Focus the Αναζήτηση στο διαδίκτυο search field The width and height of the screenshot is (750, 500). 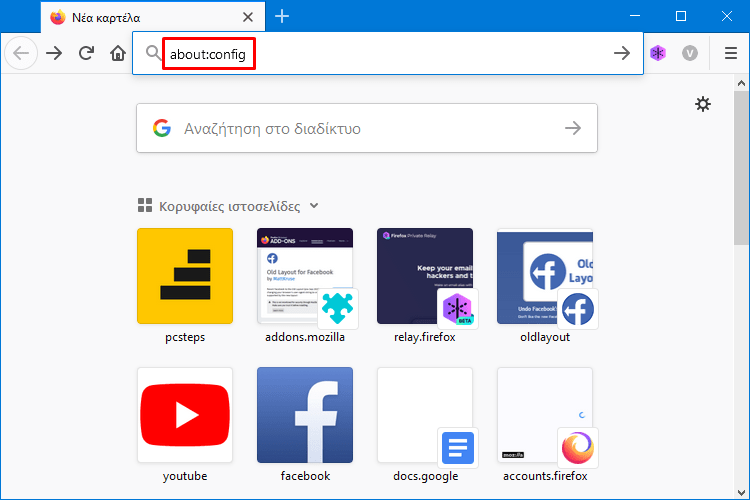367,128
